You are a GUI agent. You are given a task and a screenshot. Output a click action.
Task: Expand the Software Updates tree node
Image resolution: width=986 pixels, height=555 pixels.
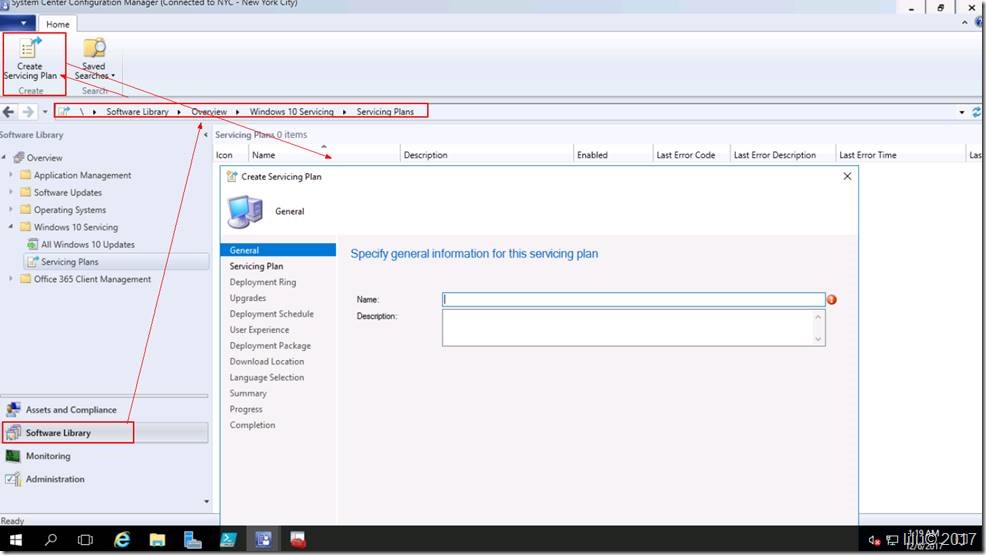11,192
